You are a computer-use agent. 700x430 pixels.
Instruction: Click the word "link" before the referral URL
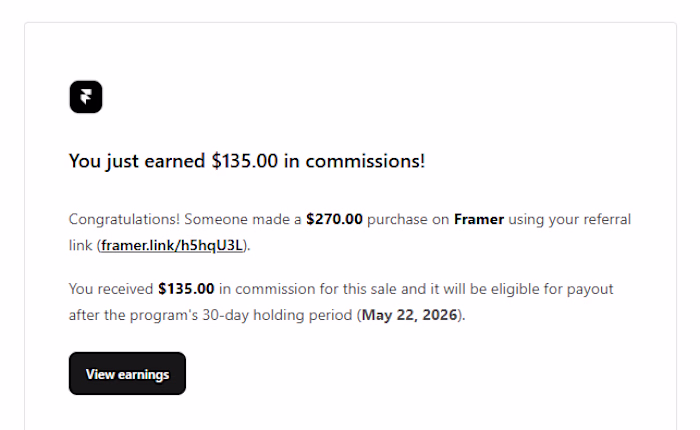(x=81, y=244)
